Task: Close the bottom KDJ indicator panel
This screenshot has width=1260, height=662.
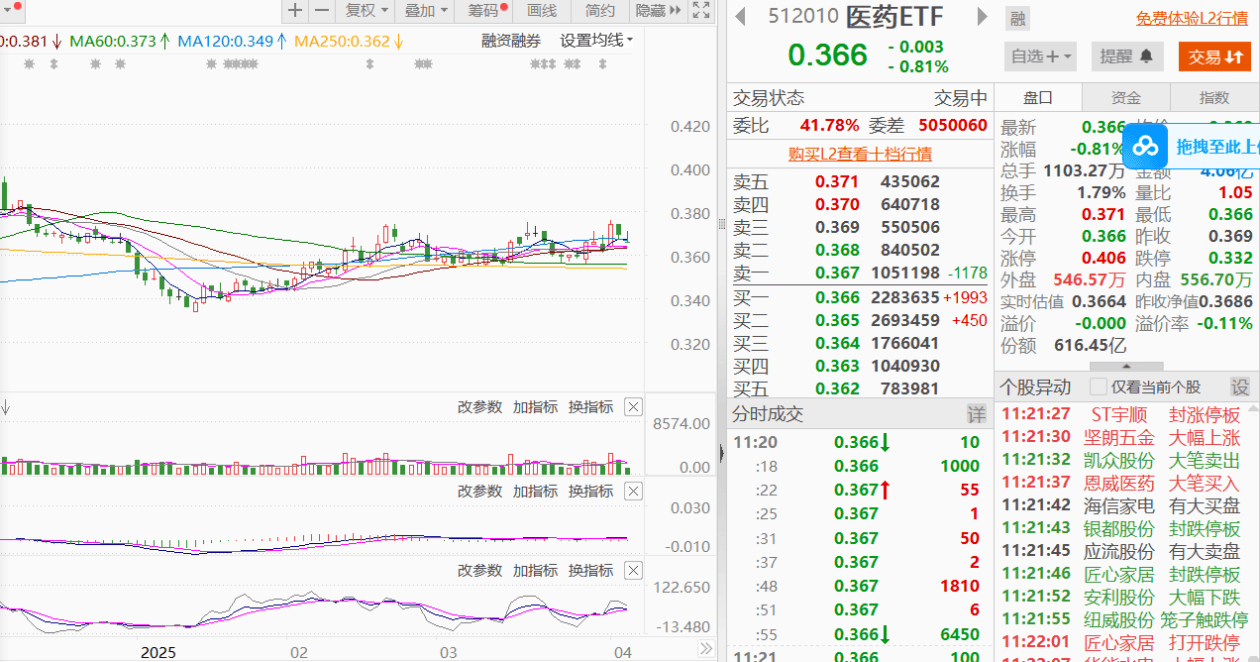Action: [633, 571]
